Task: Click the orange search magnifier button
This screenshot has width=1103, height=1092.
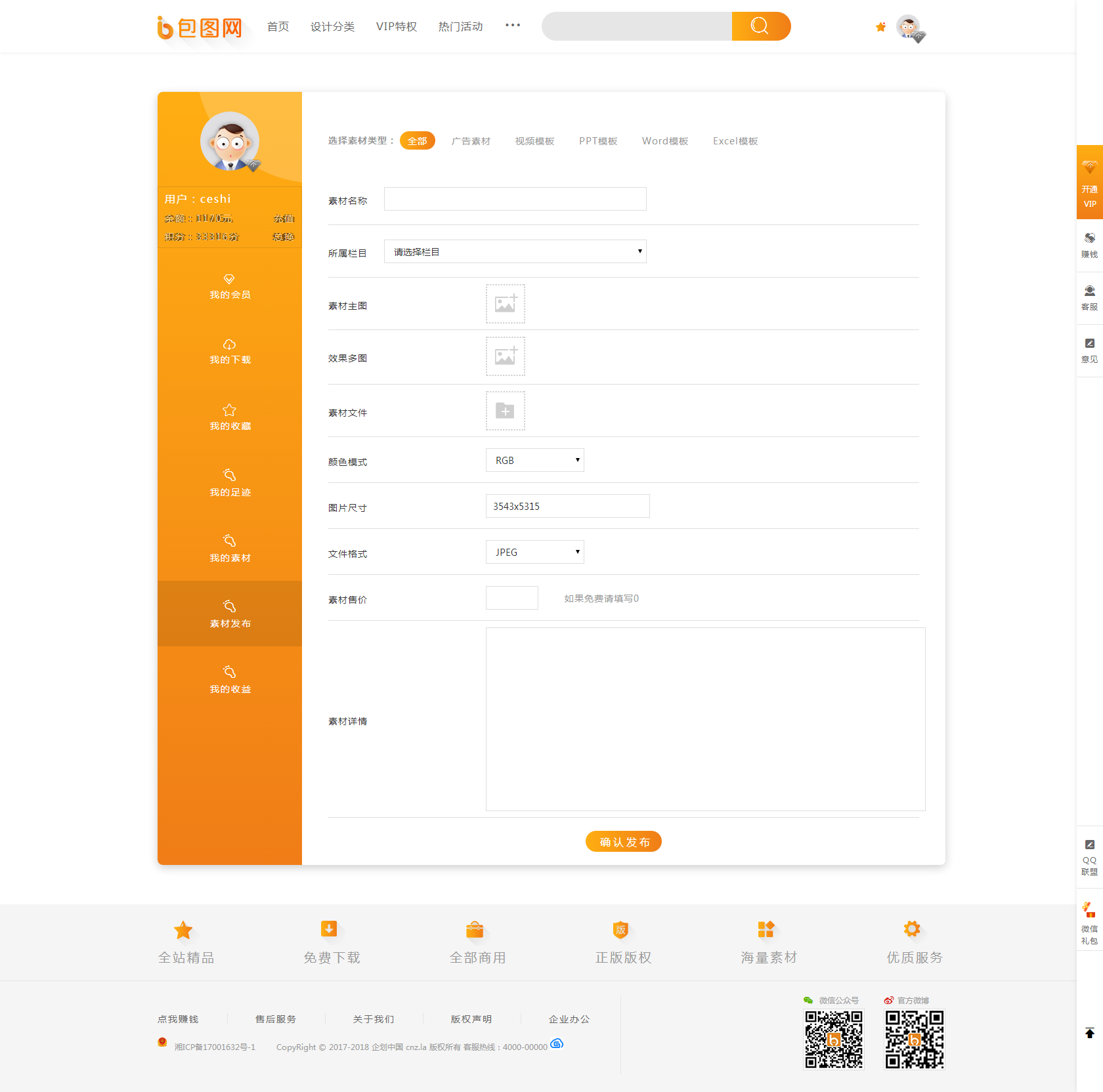Action: 761,26
